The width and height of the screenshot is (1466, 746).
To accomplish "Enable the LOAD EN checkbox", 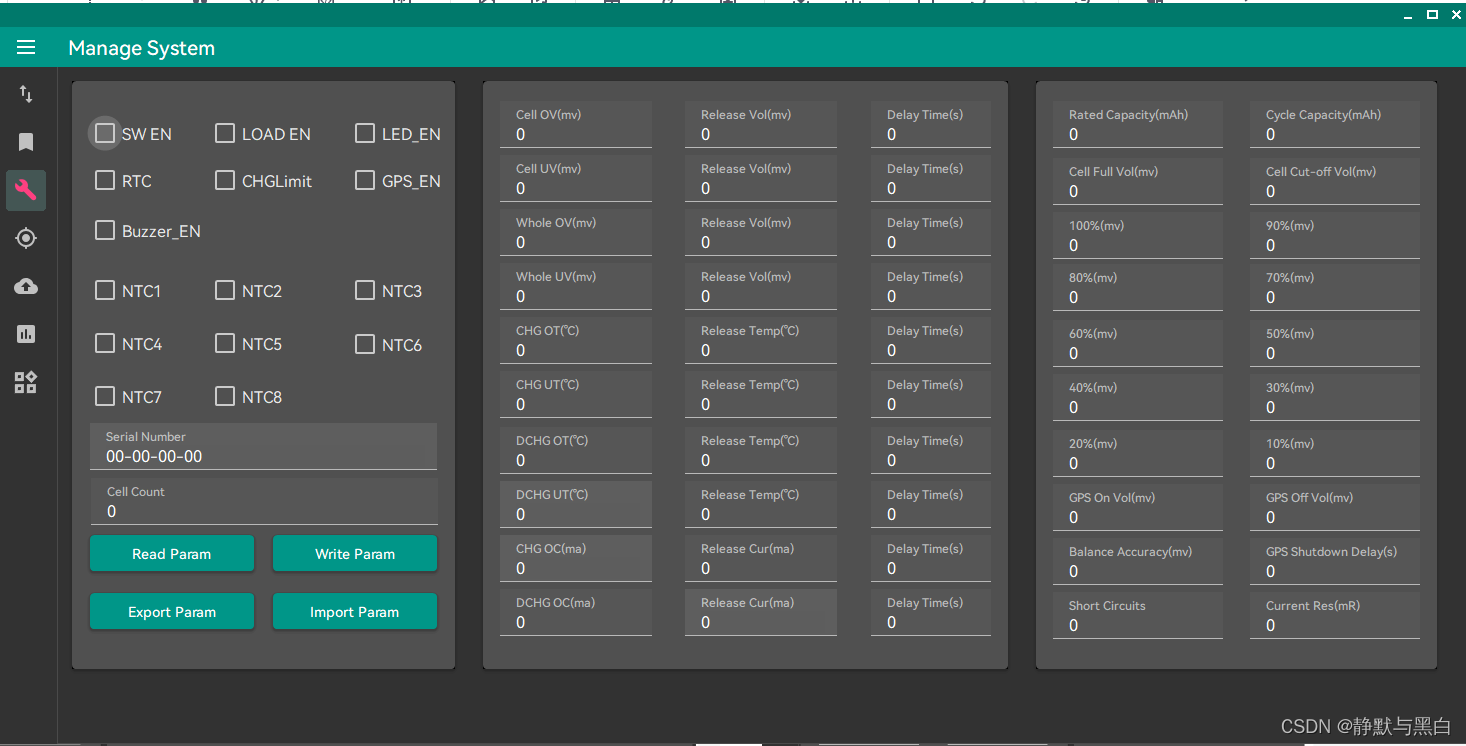I will pyautogui.click(x=225, y=133).
